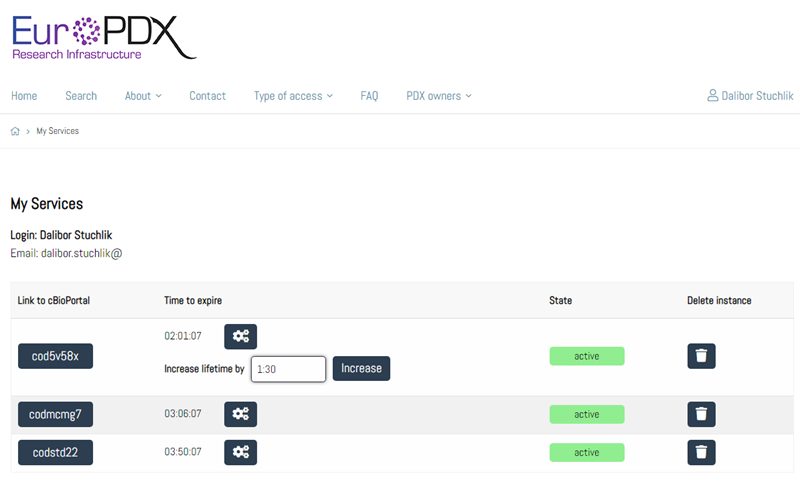This screenshot has height=486, width=800.
Task: Open the Search page from navigation
Action: (x=81, y=96)
